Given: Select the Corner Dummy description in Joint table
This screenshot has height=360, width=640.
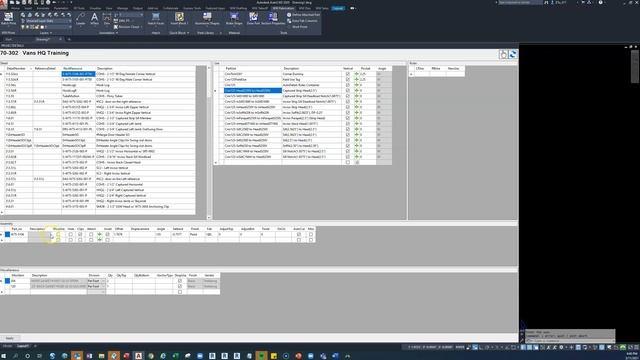Looking at the screenshot, I should pos(311,74).
